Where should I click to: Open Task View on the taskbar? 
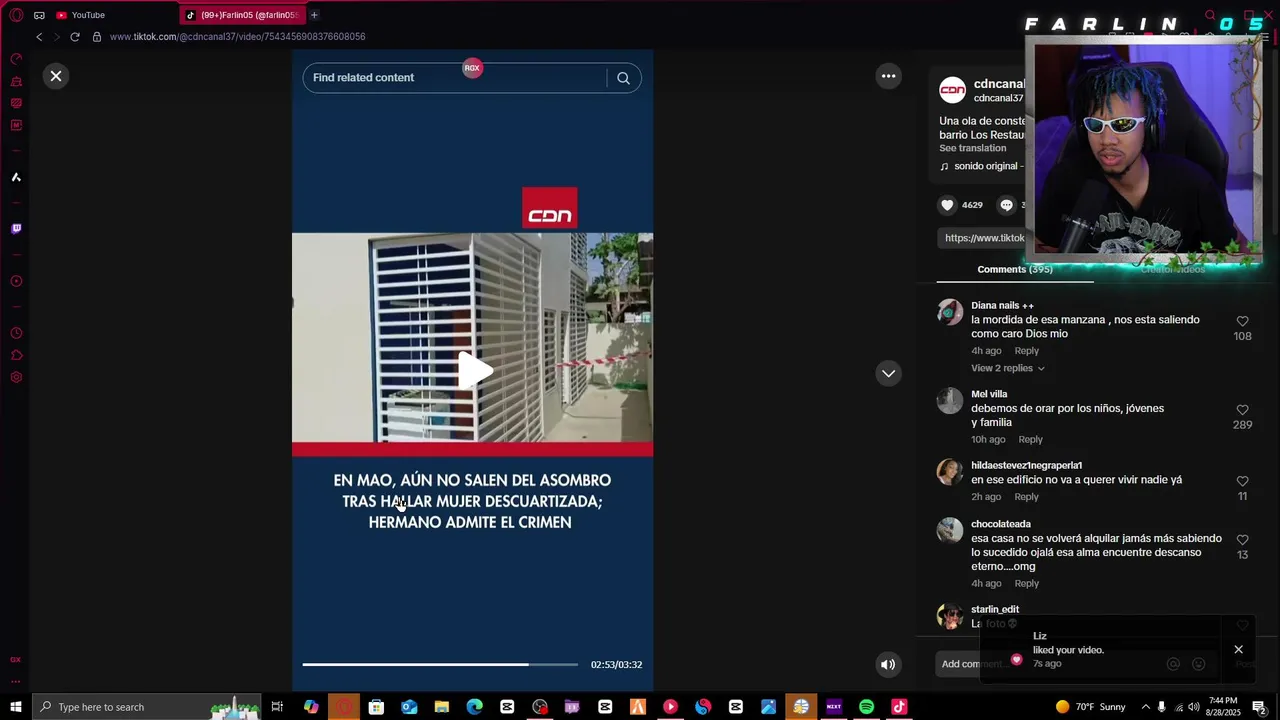(x=277, y=707)
